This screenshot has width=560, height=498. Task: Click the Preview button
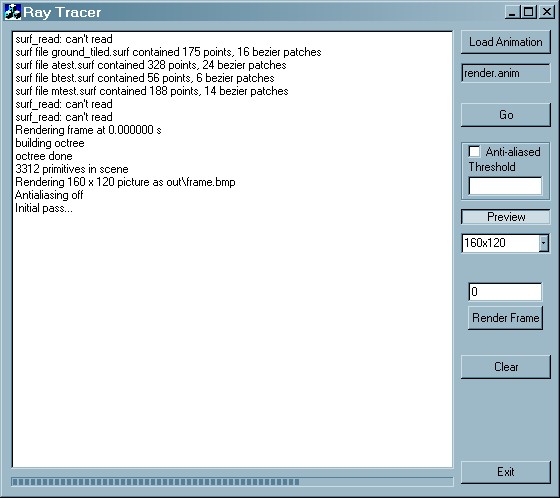(506, 217)
